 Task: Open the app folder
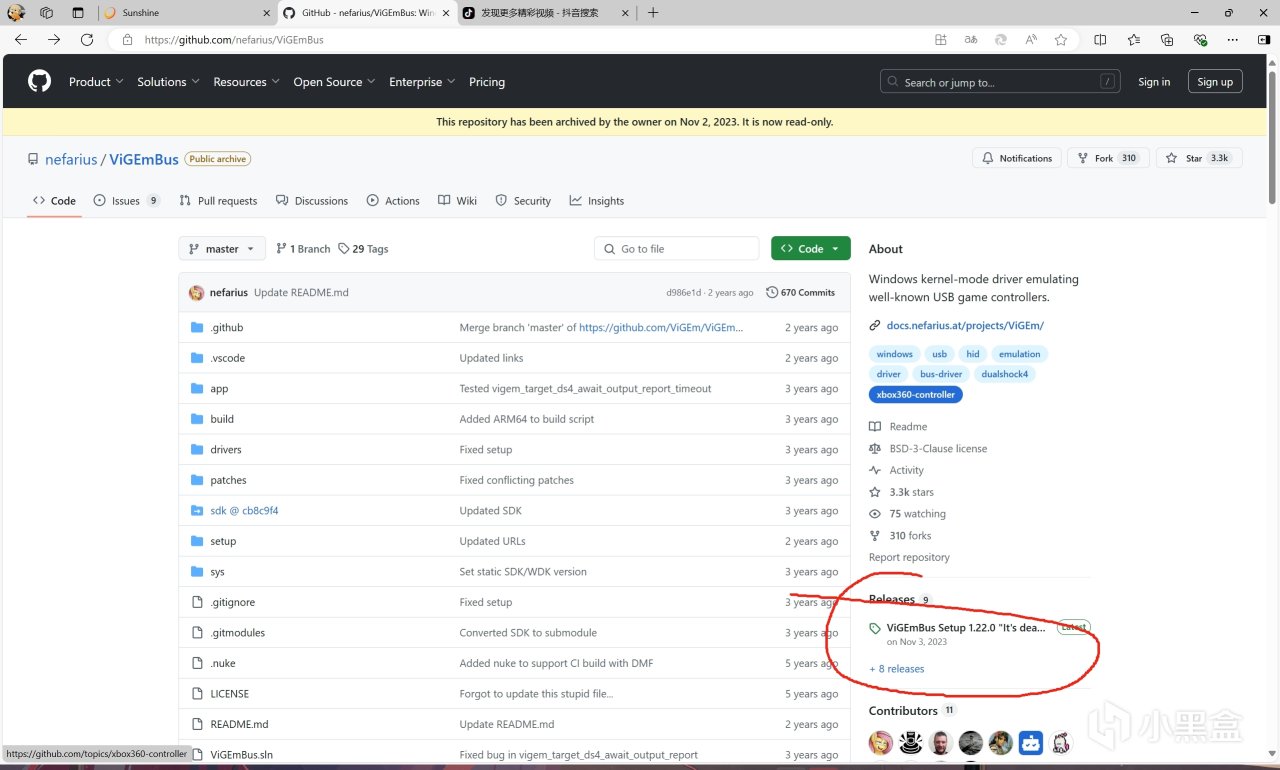(219, 389)
